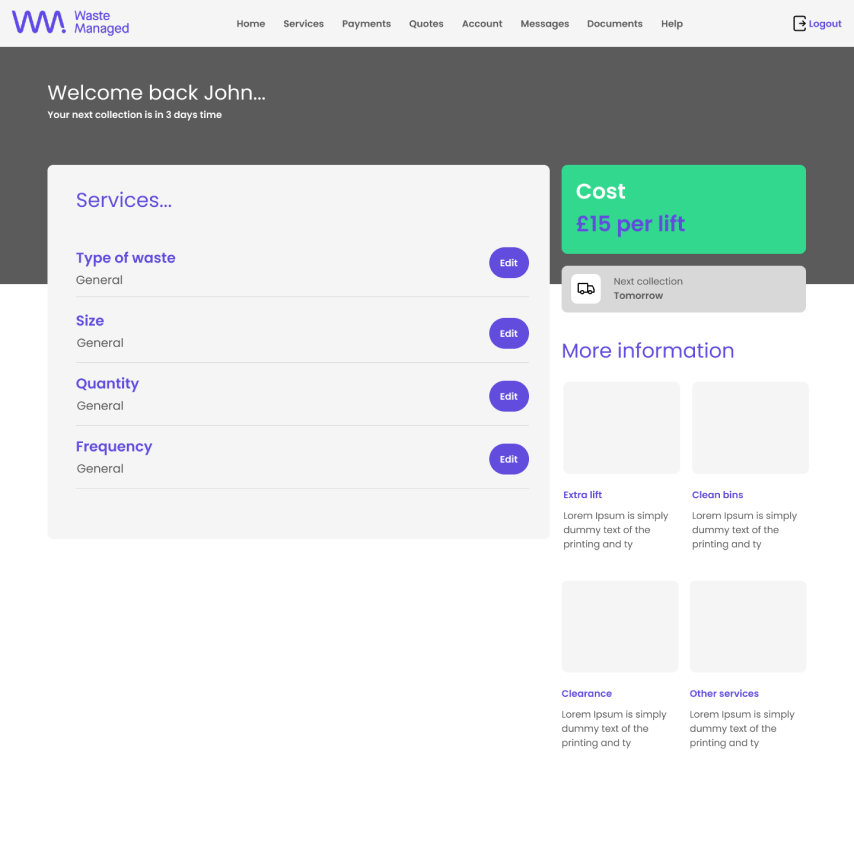Click the Help nav link
The height and width of the screenshot is (847, 854).
pyautogui.click(x=672, y=24)
